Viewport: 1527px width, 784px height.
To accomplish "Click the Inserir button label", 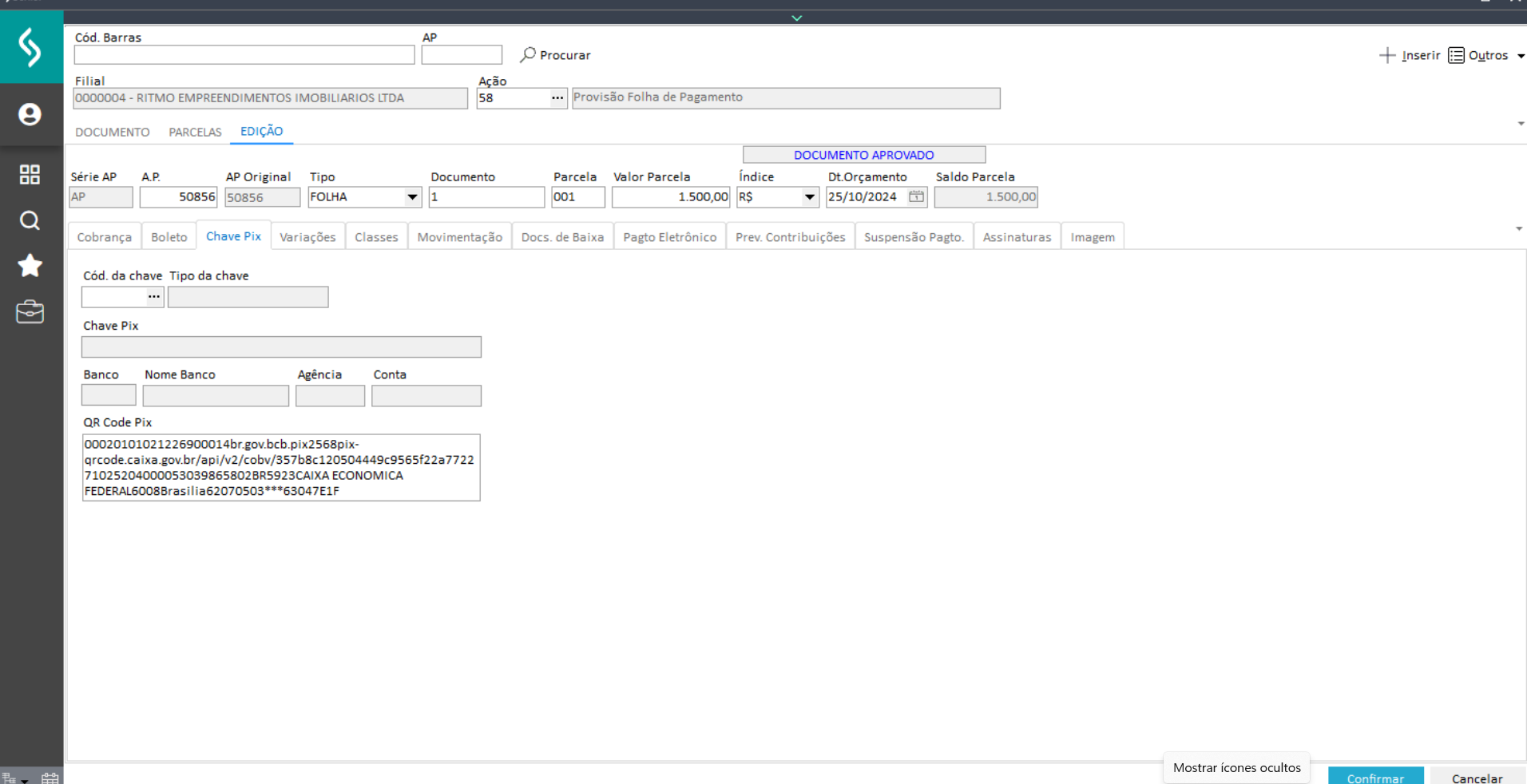I will [1421, 55].
